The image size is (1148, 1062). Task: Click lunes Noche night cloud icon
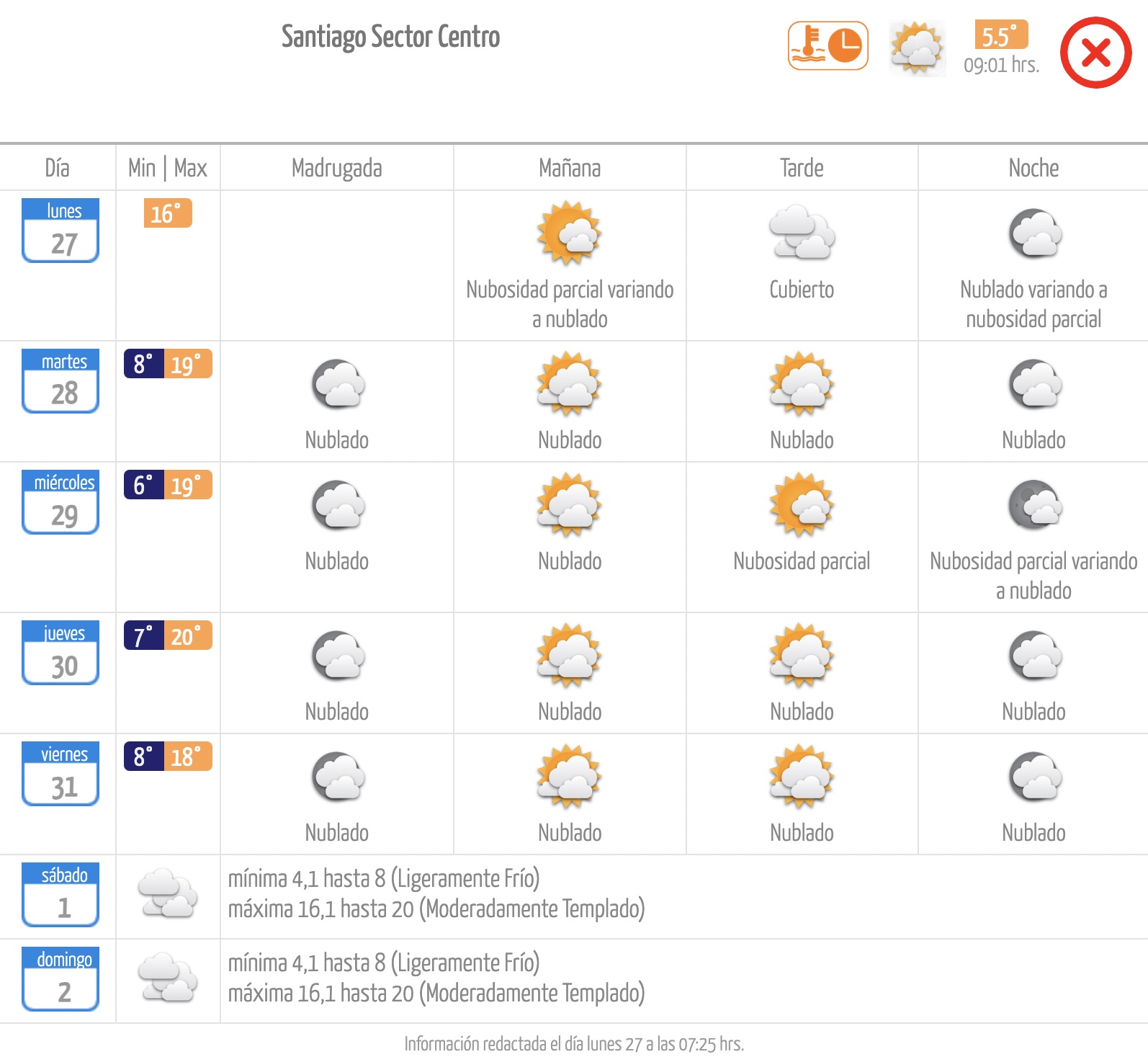click(x=1035, y=233)
